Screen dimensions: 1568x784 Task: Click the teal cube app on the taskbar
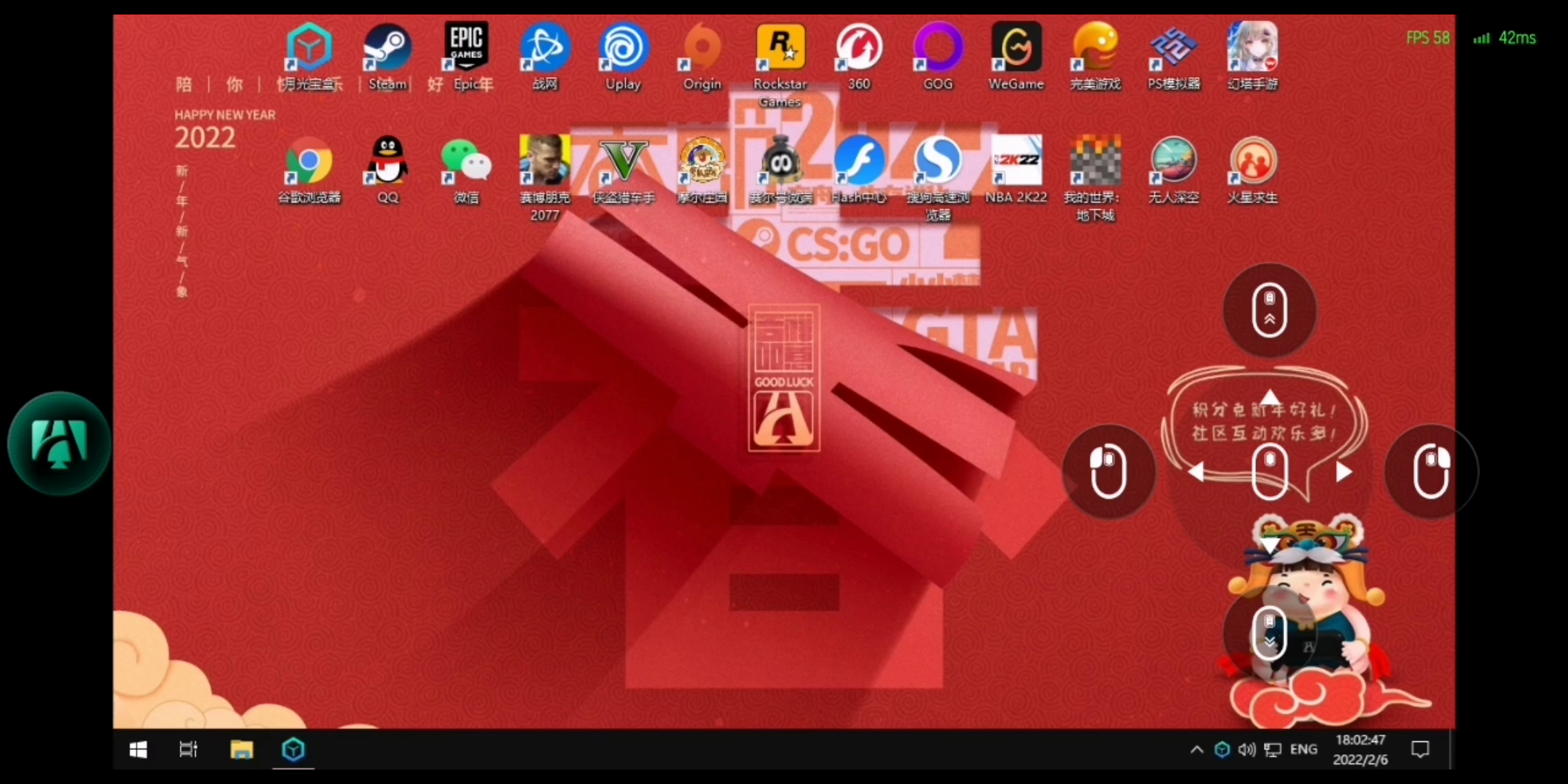tap(293, 749)
